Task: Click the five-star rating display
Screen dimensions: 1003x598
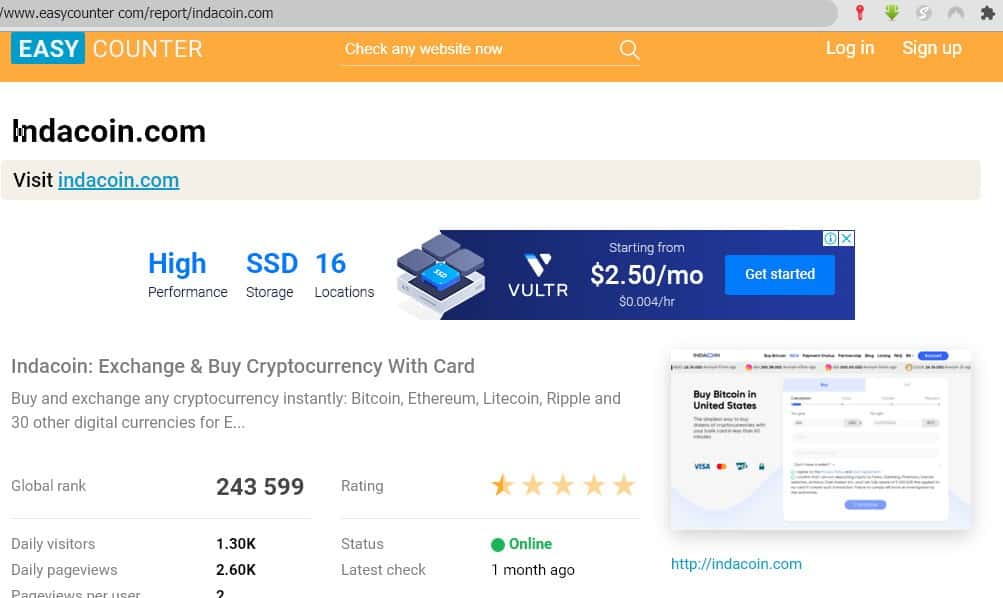Action: 563,486
